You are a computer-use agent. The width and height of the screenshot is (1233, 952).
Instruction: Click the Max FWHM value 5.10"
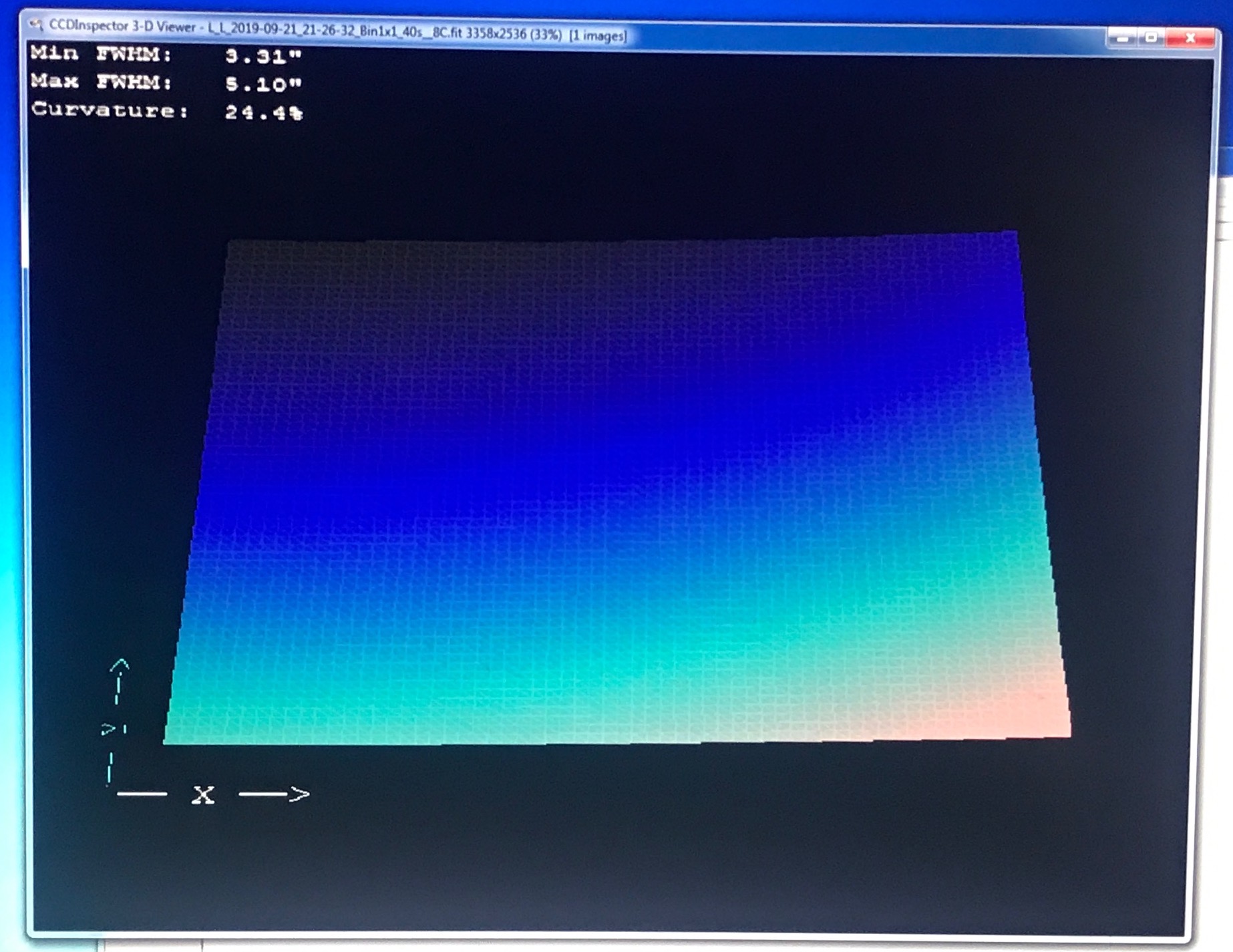coord(263,84)
